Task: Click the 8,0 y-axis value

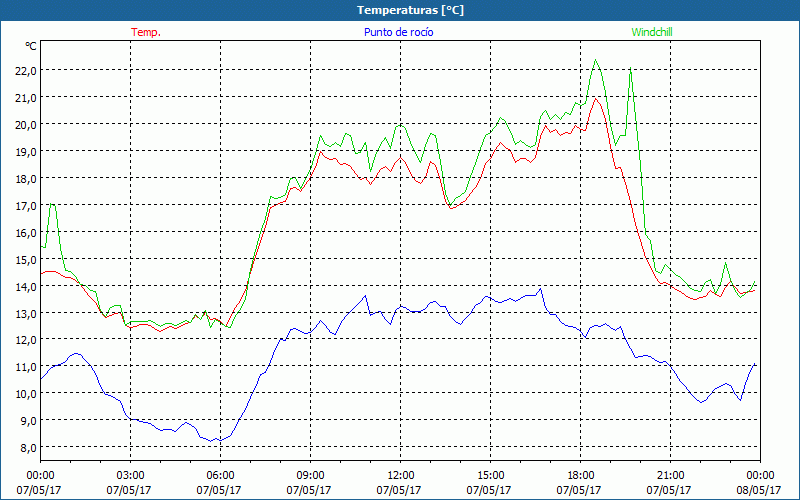Action: tap(24, 448)
